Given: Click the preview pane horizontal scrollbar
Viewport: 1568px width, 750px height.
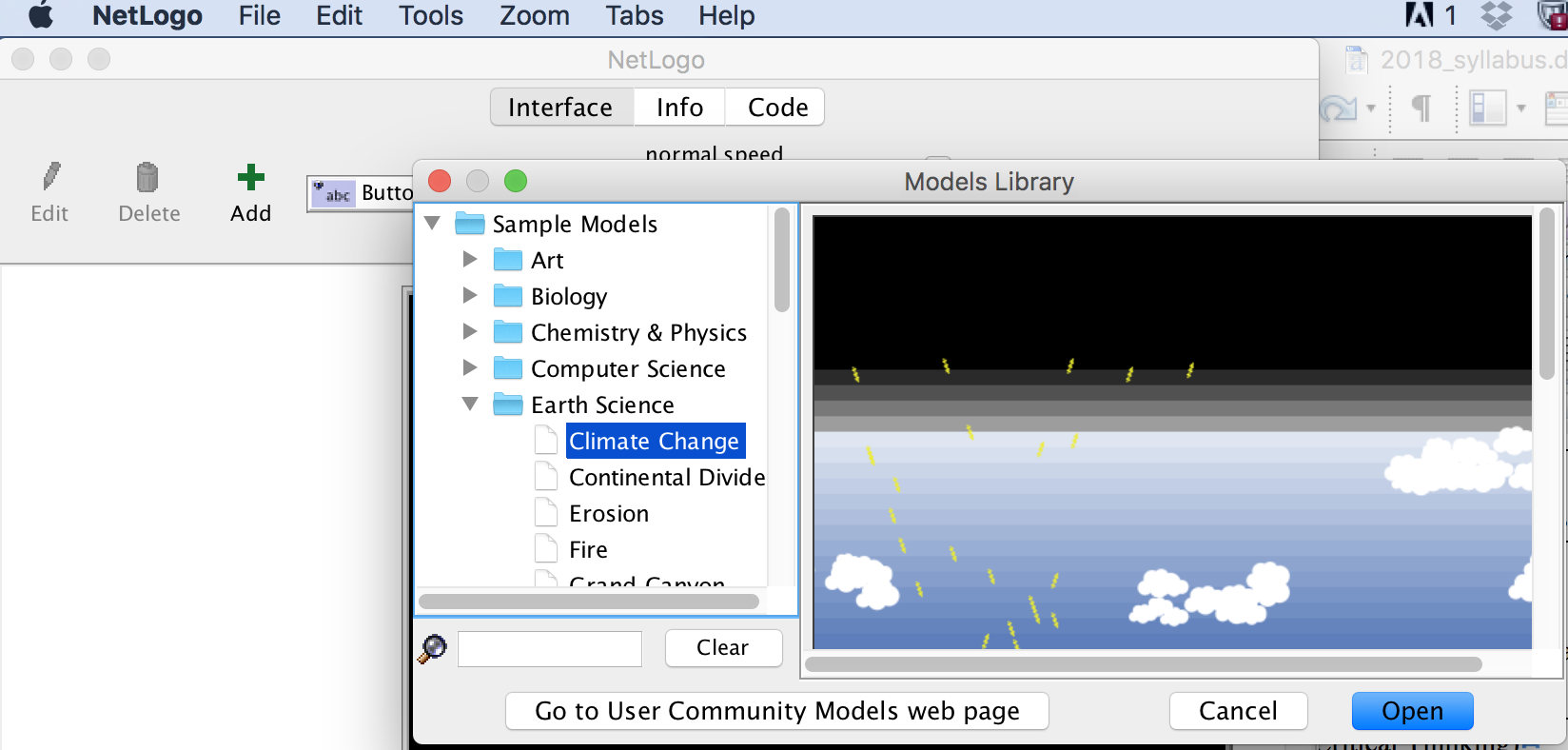Looking at the screenshot, I should click(x=1143, y=663).
